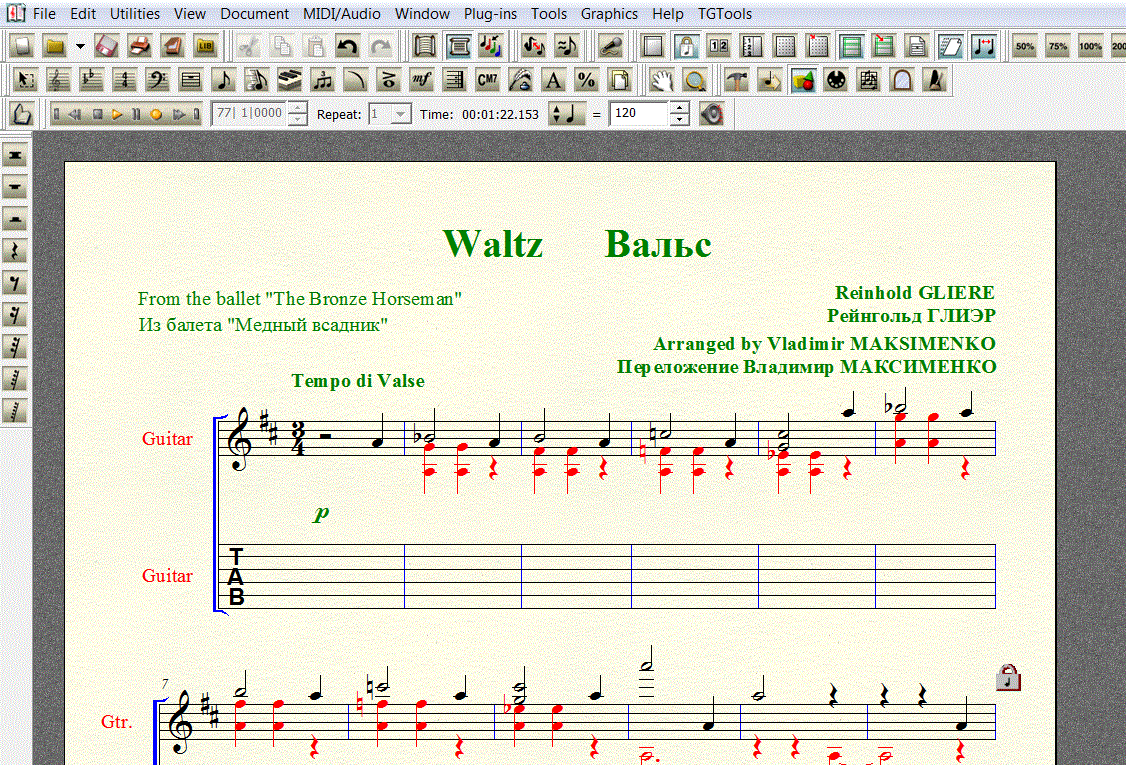
Task: Select the Text A tool
Action: click(x=554, y=80)
